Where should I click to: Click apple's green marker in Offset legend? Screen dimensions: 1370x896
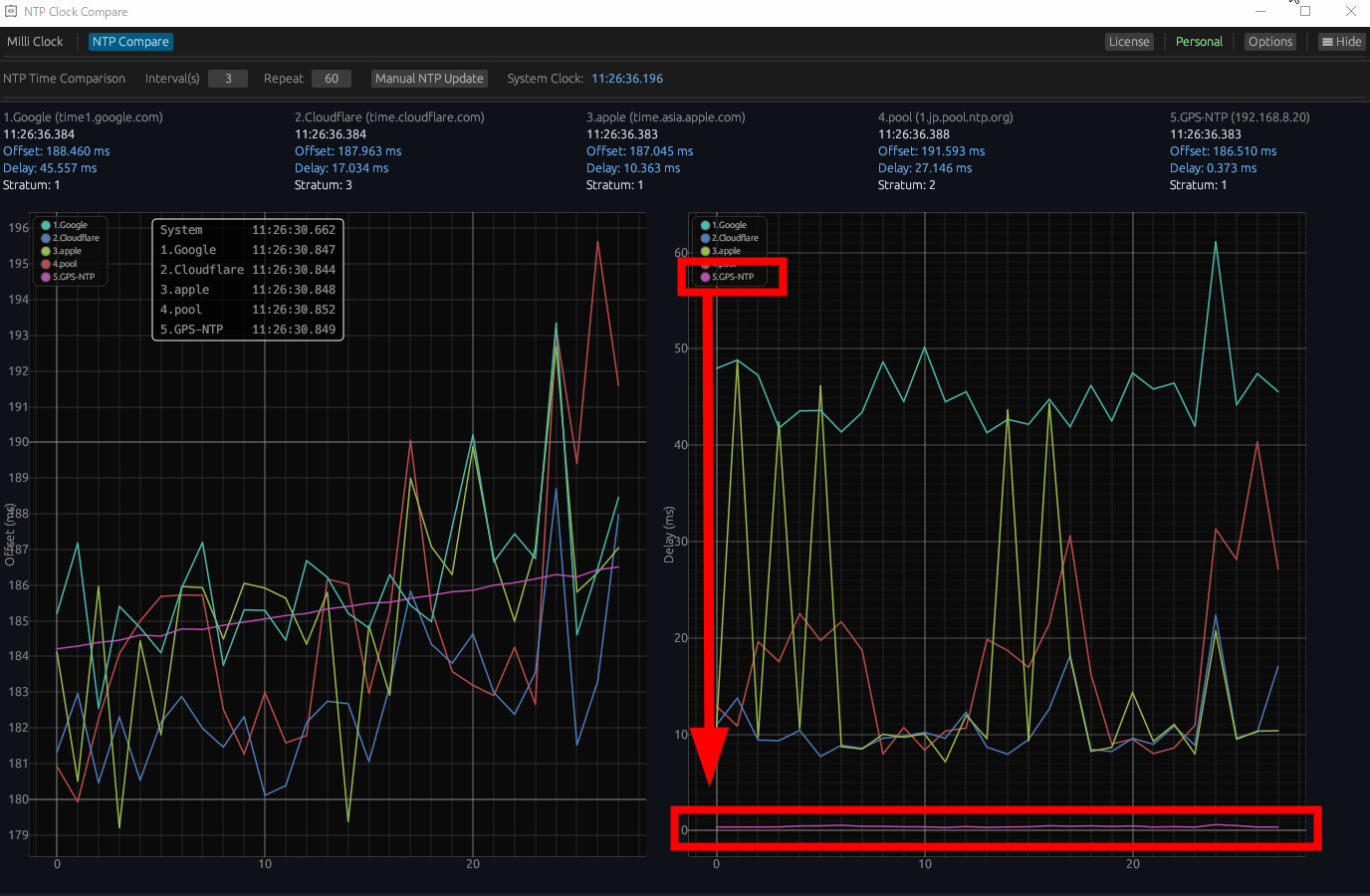tap(46, 251)
